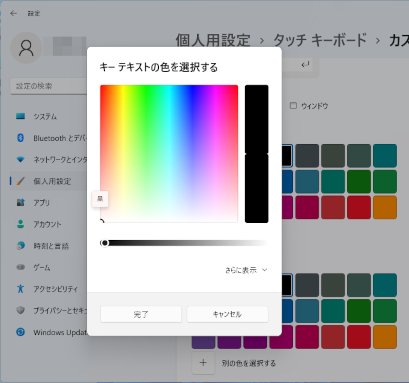Screen dimensions: 409x383
Task: Click ゲーム label in sidebar
Action: pyautogui.click(x=42, y=267)
